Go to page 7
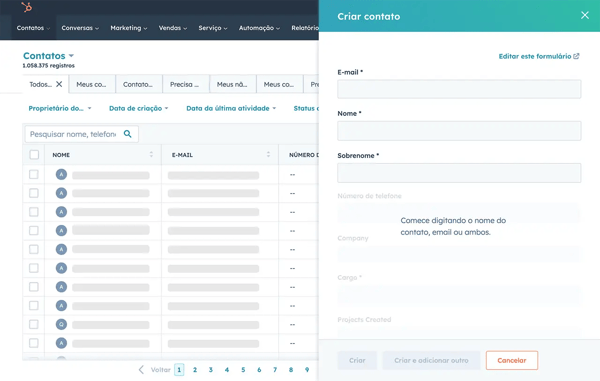This screenshot has width=600, height=381. click(275, 370)
